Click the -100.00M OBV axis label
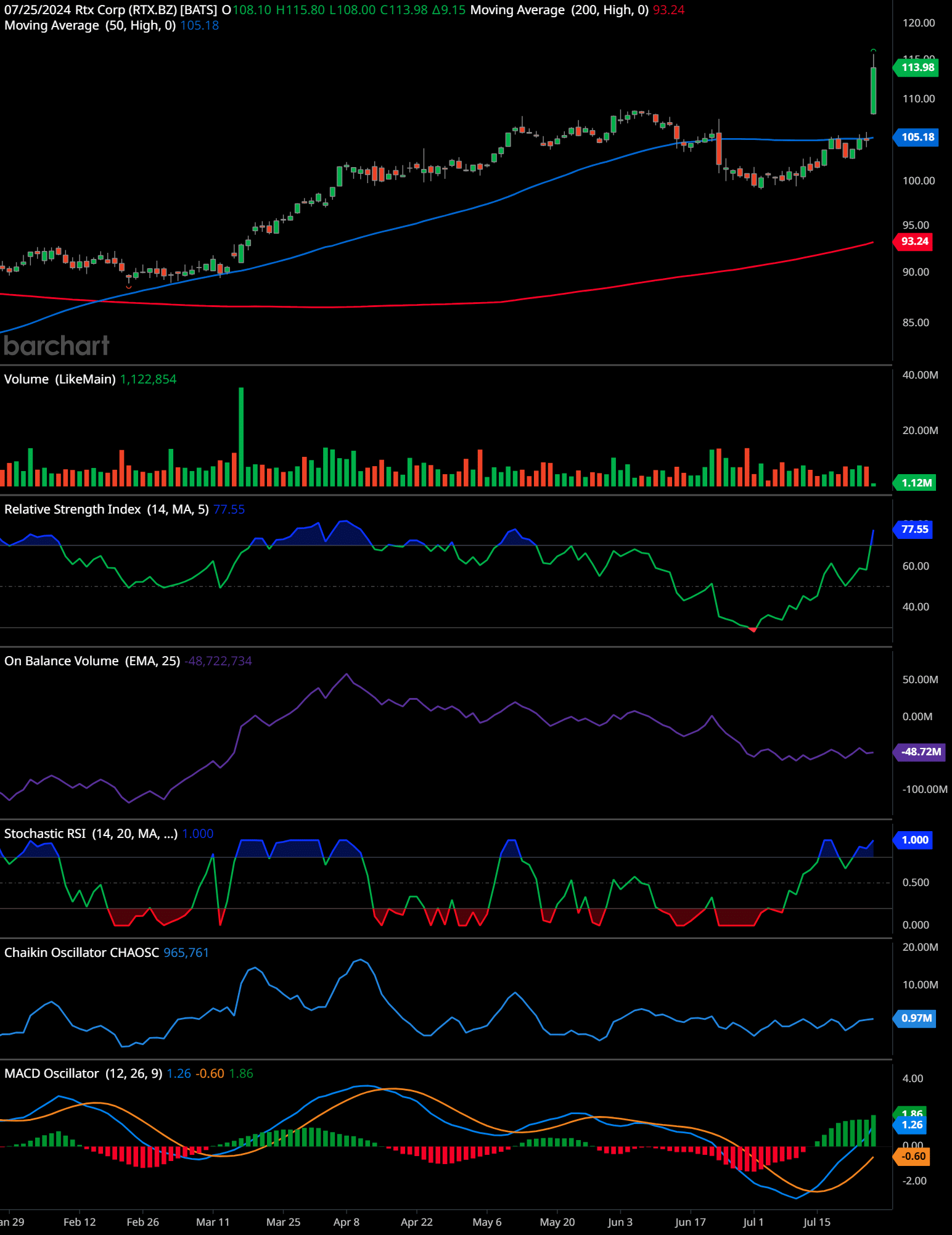 [x=924, y=789]
